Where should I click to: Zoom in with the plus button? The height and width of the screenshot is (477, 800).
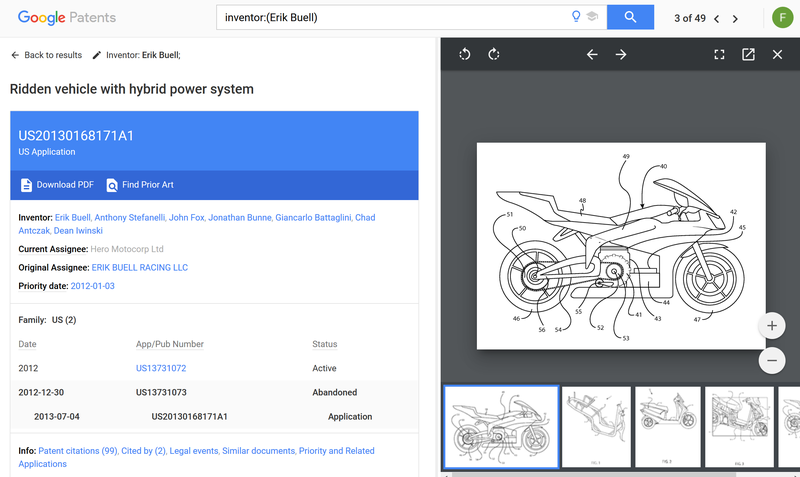pyautogui.click(x=772, y=325)
